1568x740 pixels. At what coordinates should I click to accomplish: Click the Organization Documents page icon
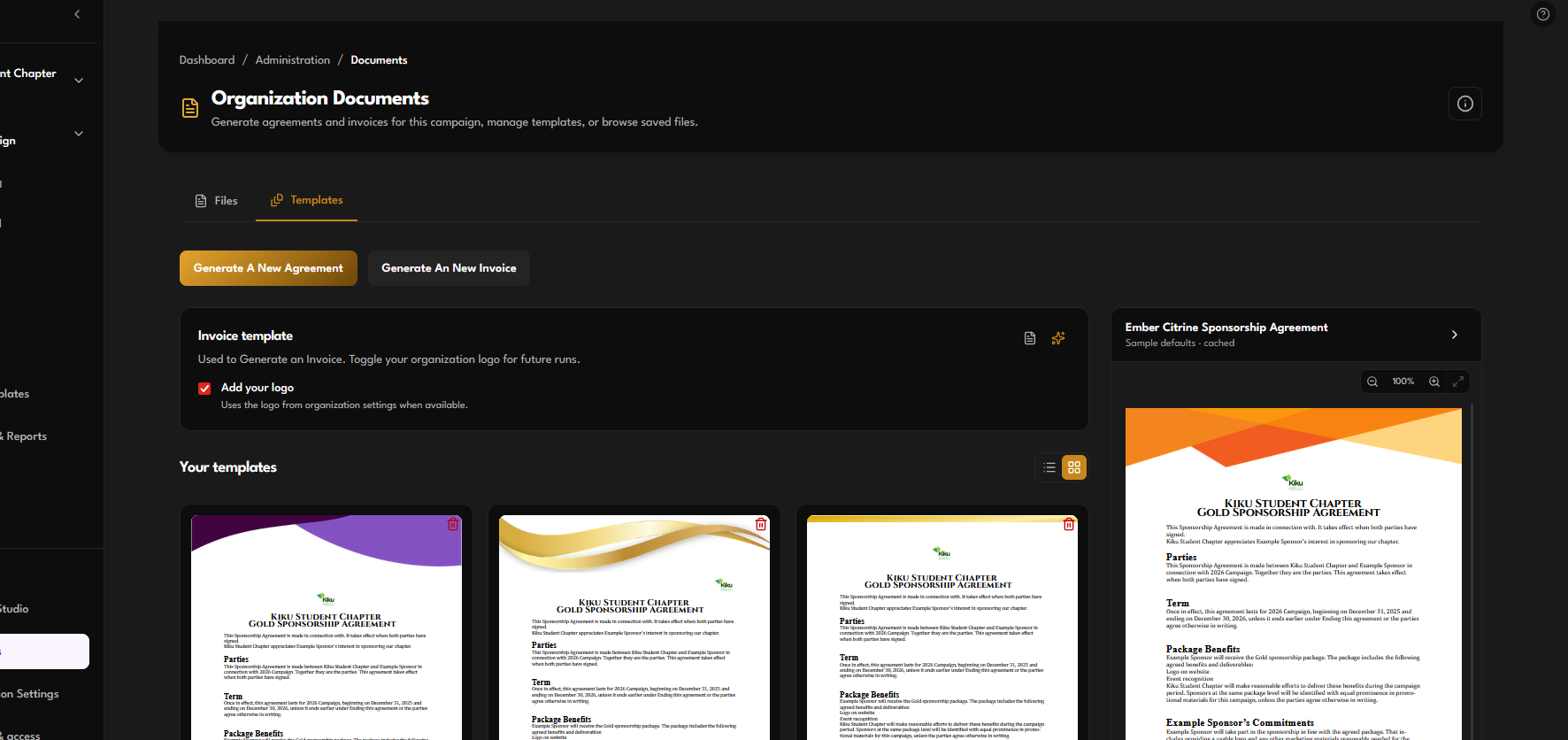pos(190,108)
